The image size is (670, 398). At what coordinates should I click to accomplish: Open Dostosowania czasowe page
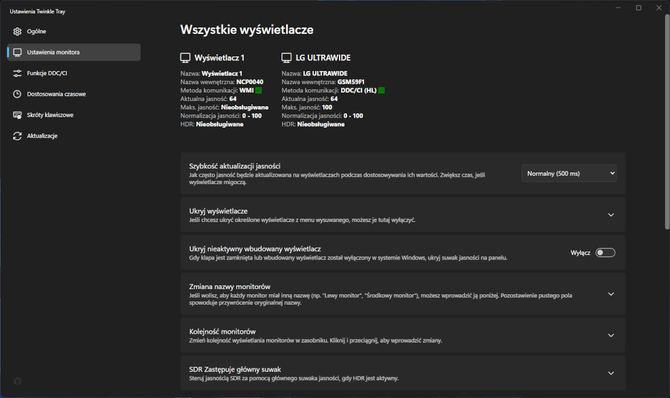pyautogui.click(x=73, y=94)
